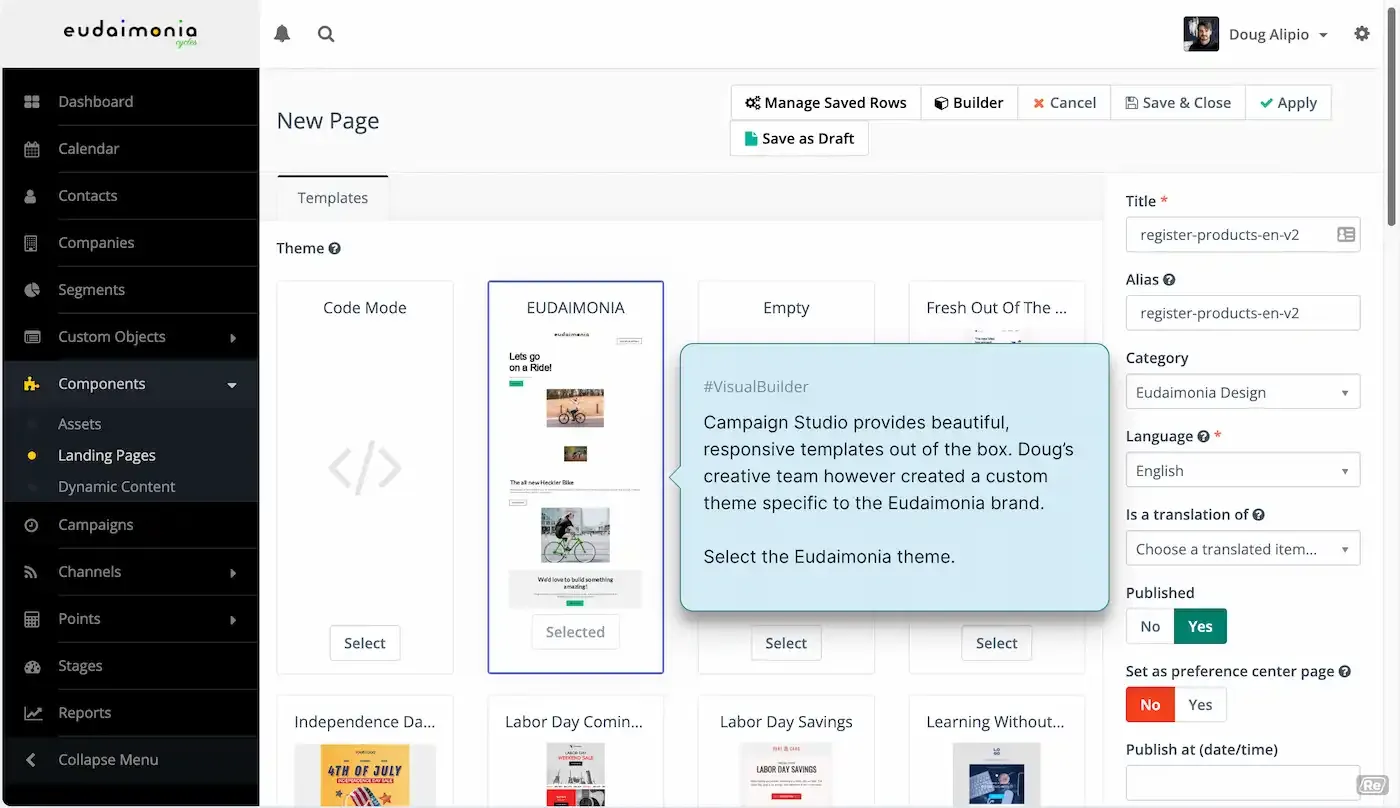Click the Title field card icon
Viewport: 1400px width, 808px height.
click(x=1346, y=235)
